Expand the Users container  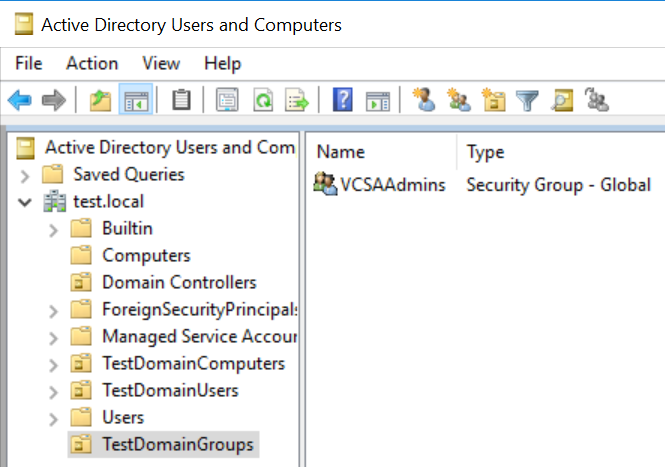point(53,419)
